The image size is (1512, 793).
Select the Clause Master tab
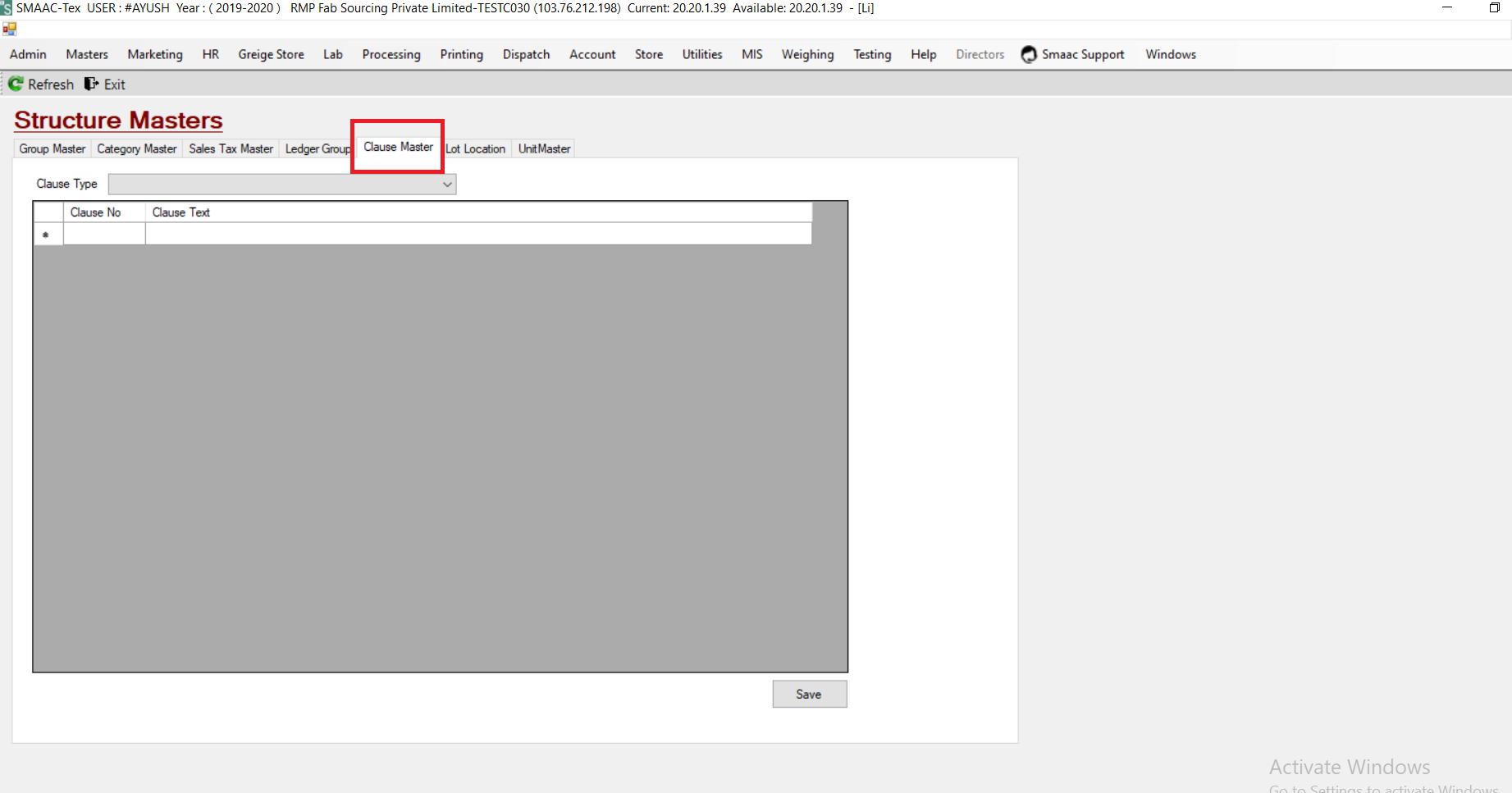pos(398,147)
